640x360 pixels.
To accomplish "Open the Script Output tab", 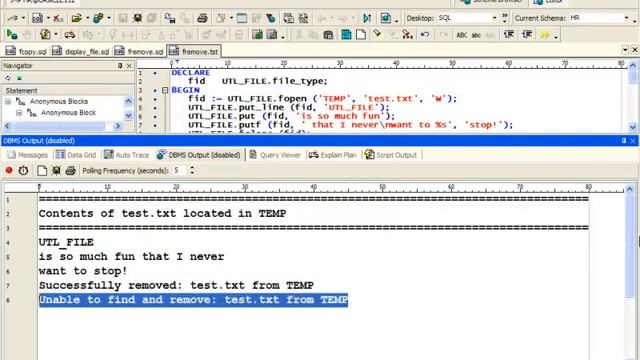I will pyautogui.click(x=391, y=155).
